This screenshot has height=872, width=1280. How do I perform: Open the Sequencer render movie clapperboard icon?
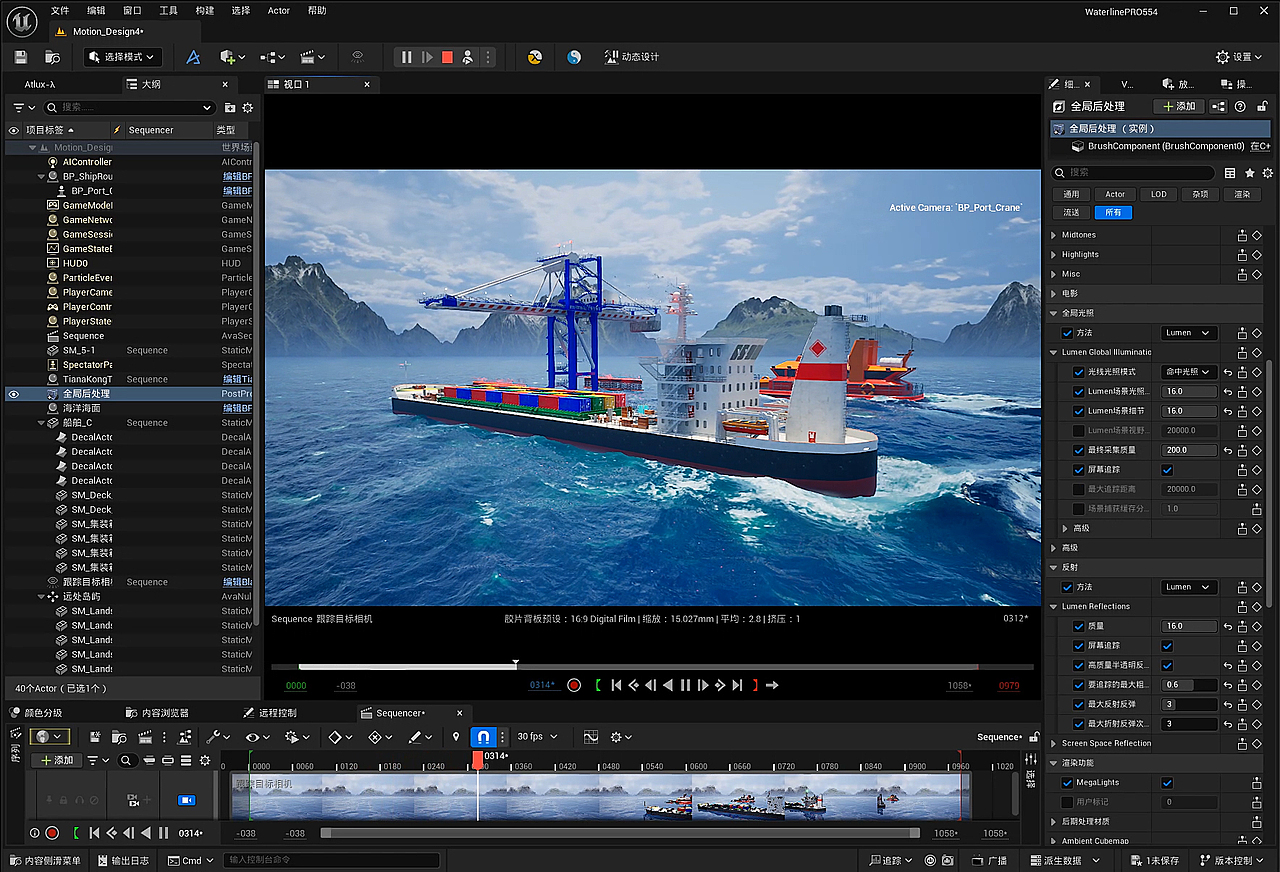click(145, 737)
